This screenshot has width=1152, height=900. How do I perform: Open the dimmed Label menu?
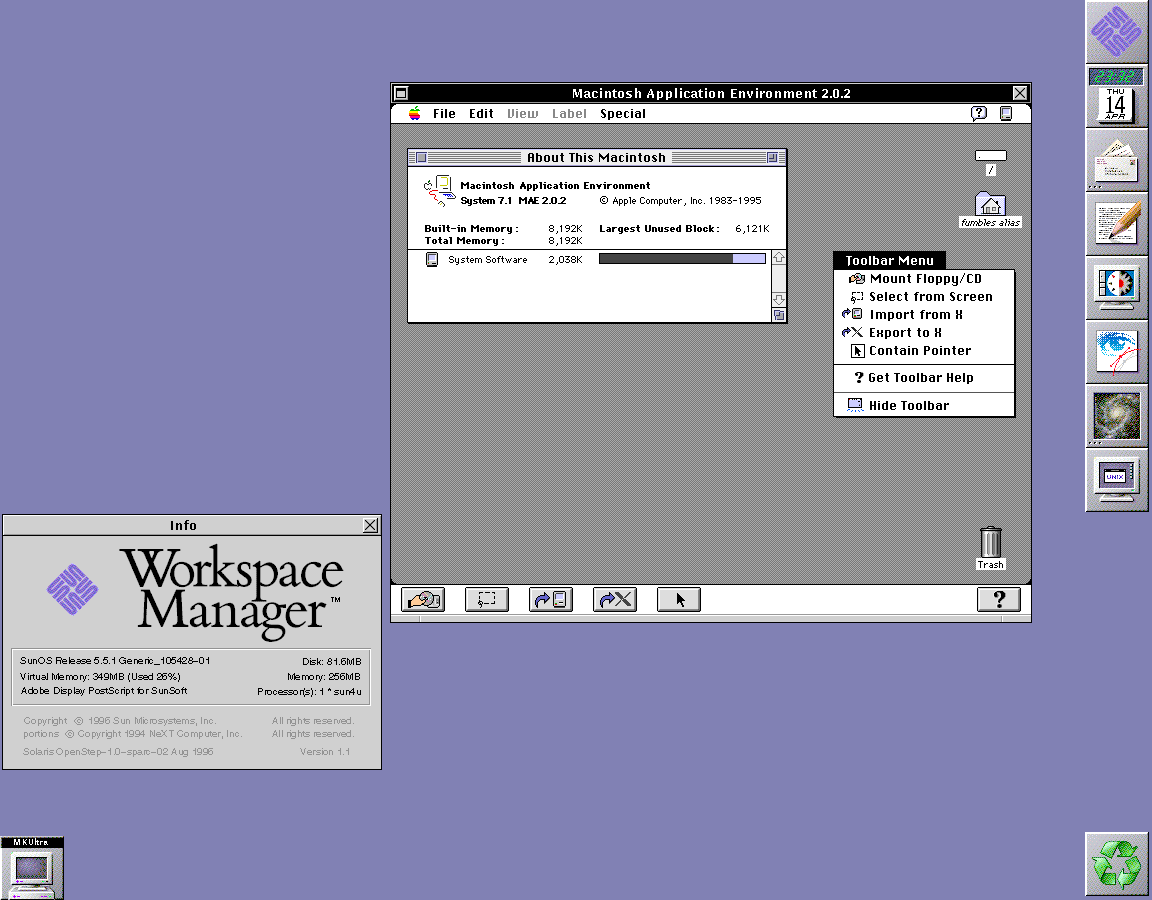click(x=569, y=113)
